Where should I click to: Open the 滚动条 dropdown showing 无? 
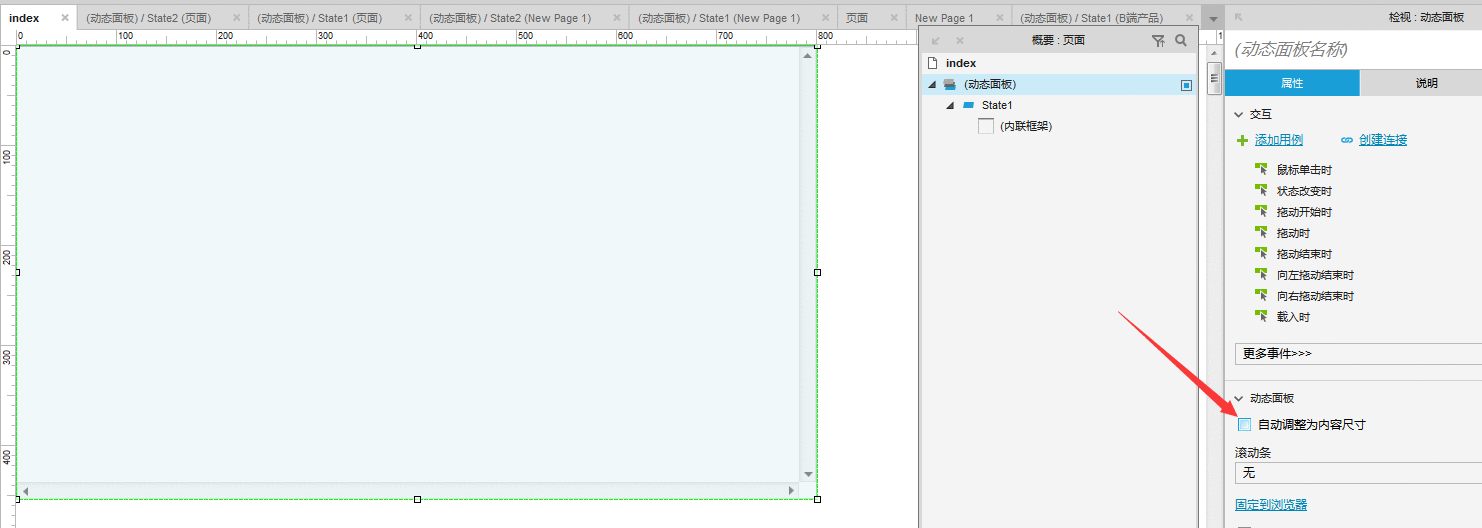1358,473
